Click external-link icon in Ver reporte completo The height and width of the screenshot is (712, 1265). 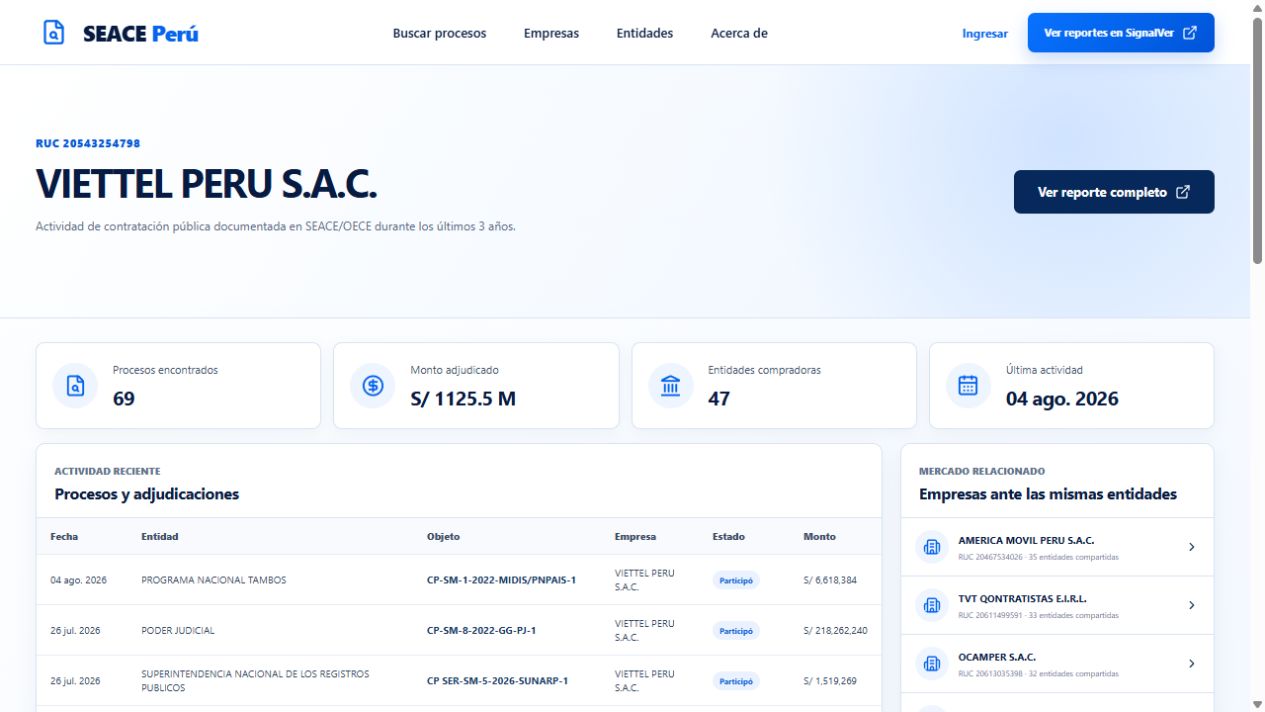pos(1183,192)
